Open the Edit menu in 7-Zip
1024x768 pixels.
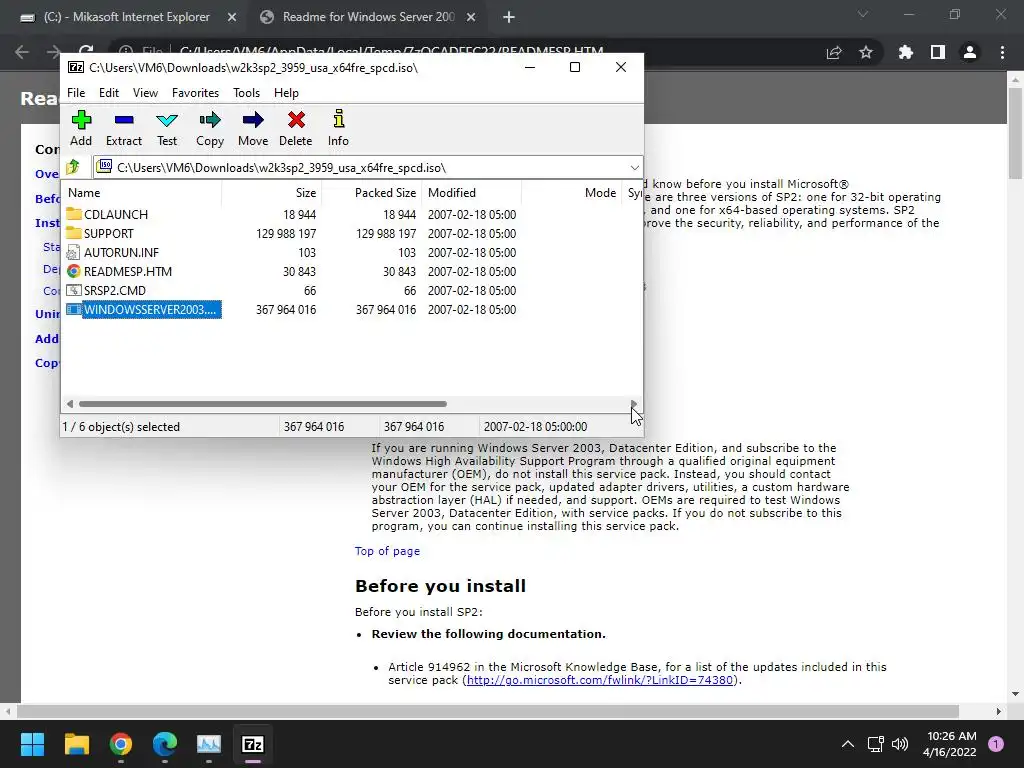pyautogui.click(x=108, y=93)
